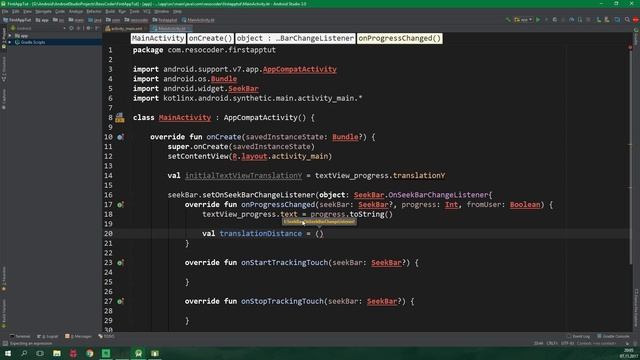Select Gradle Scripts in project panel
640x360 pixels.
tap(33, 42)
